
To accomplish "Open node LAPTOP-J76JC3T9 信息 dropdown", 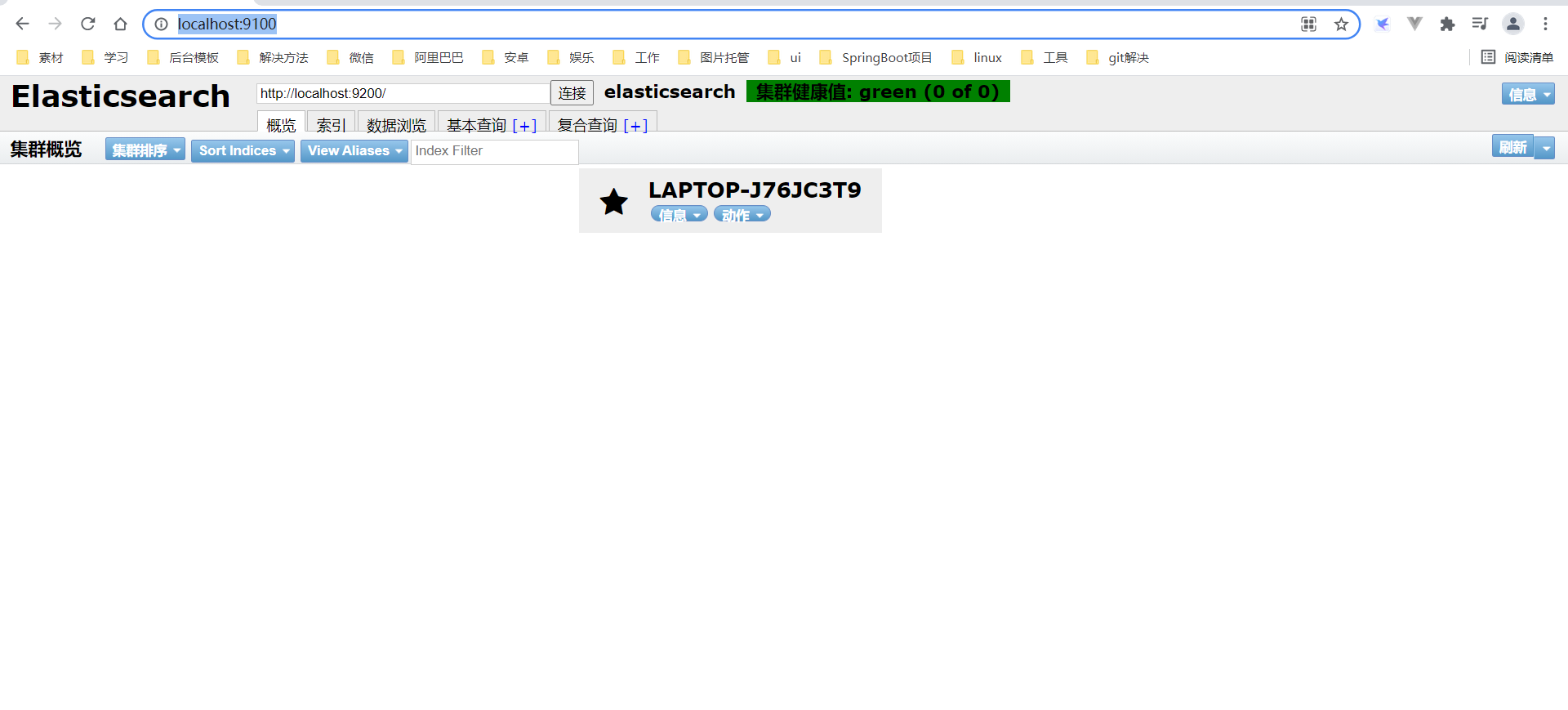I will click(x=679, y=215).
